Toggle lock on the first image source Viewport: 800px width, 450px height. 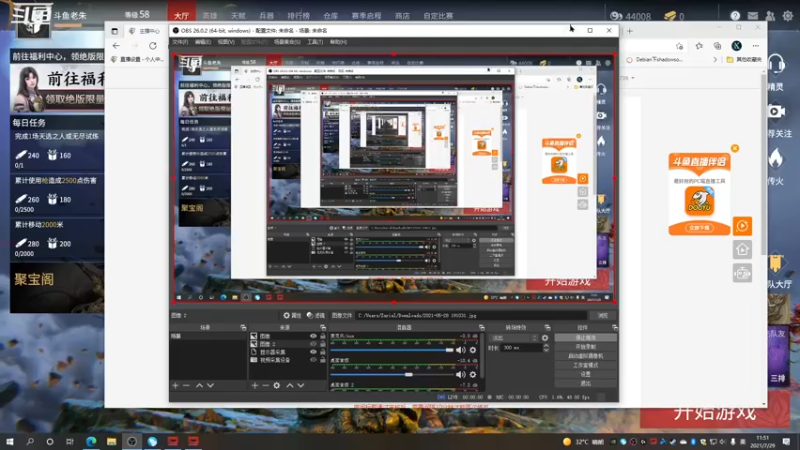point(322,336)
